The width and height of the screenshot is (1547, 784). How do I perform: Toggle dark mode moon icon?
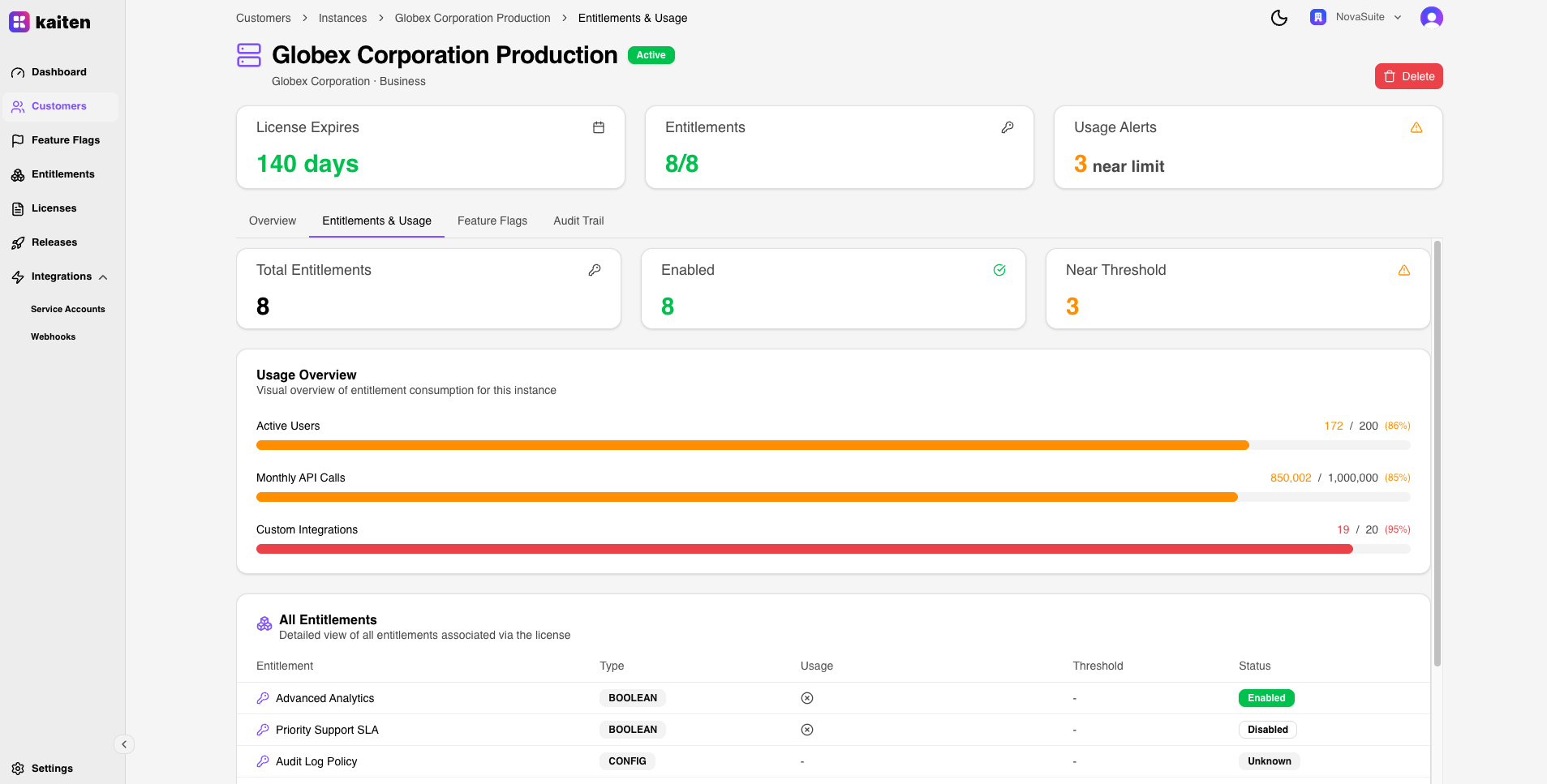1279,18
